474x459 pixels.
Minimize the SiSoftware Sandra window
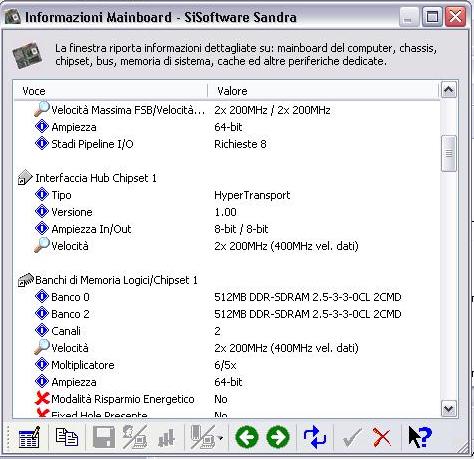pyautogui.click(x=409, y=17)
